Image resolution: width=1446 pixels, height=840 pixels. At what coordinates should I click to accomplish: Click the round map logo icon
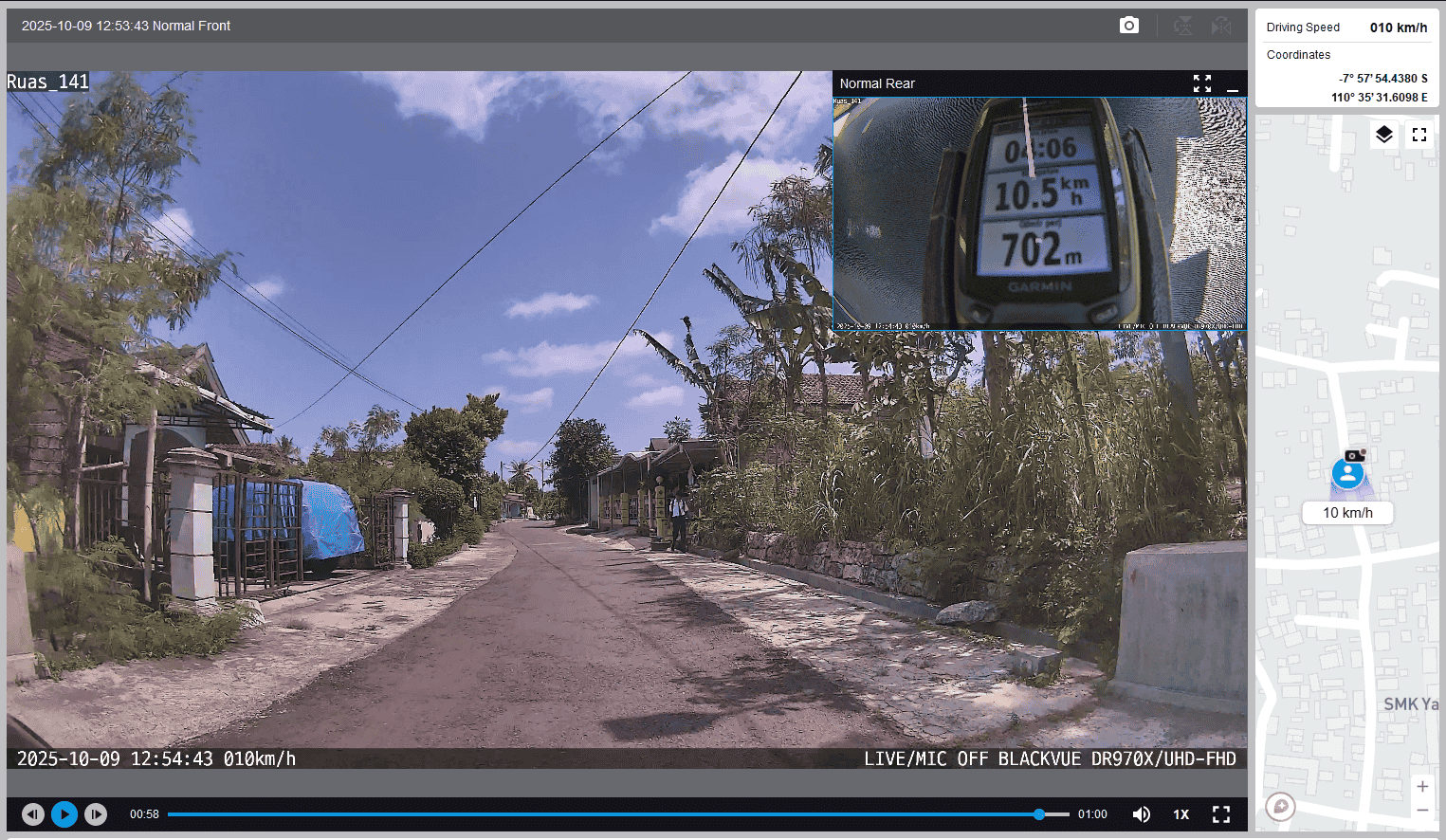(1280, 807)
